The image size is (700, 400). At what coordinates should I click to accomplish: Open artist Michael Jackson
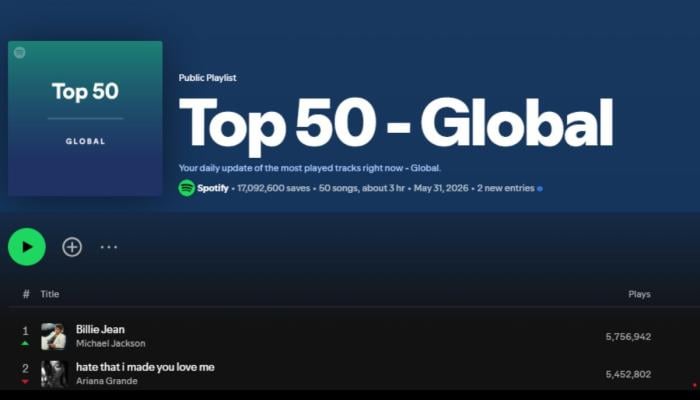pyautogui.click(x=111, y=343)
